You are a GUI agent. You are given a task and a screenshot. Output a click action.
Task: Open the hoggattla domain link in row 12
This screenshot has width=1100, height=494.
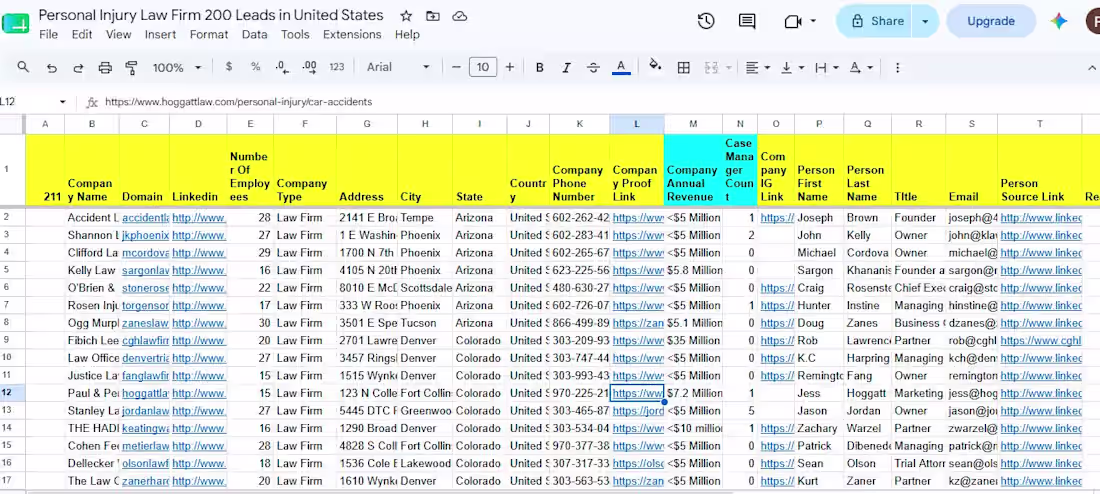[x=146, y=393]
